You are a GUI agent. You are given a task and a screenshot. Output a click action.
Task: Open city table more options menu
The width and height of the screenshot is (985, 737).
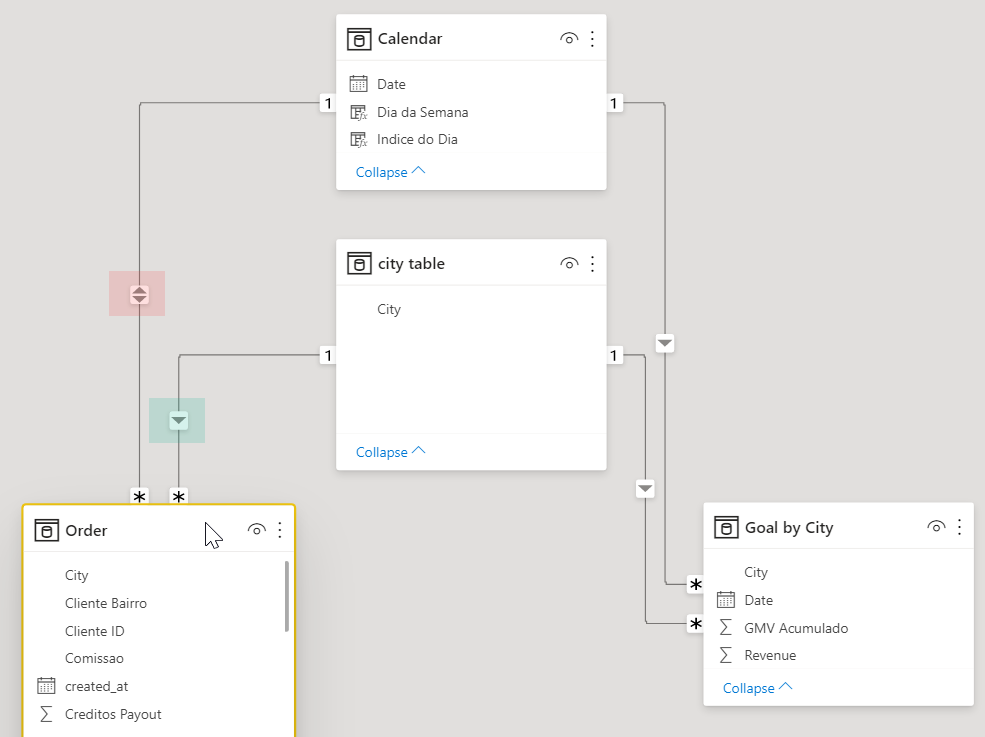[592, 264]
